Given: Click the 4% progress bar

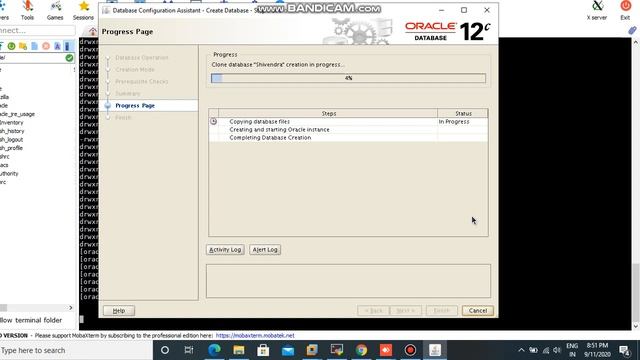Looking at the screenshot, I should point(348,78).
